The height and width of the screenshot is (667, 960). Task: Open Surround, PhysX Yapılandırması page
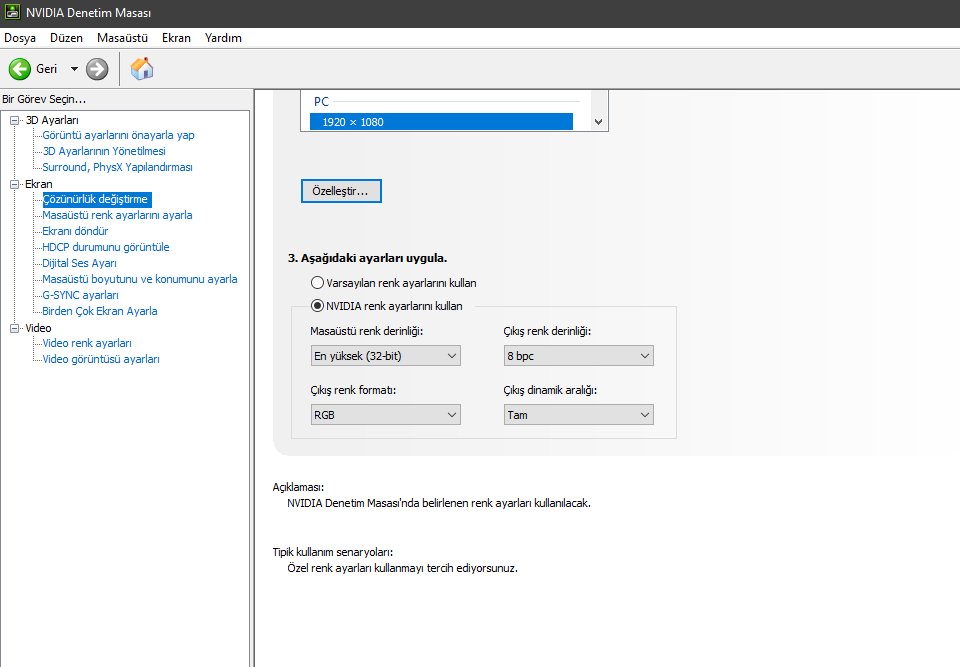click(118, 167)
